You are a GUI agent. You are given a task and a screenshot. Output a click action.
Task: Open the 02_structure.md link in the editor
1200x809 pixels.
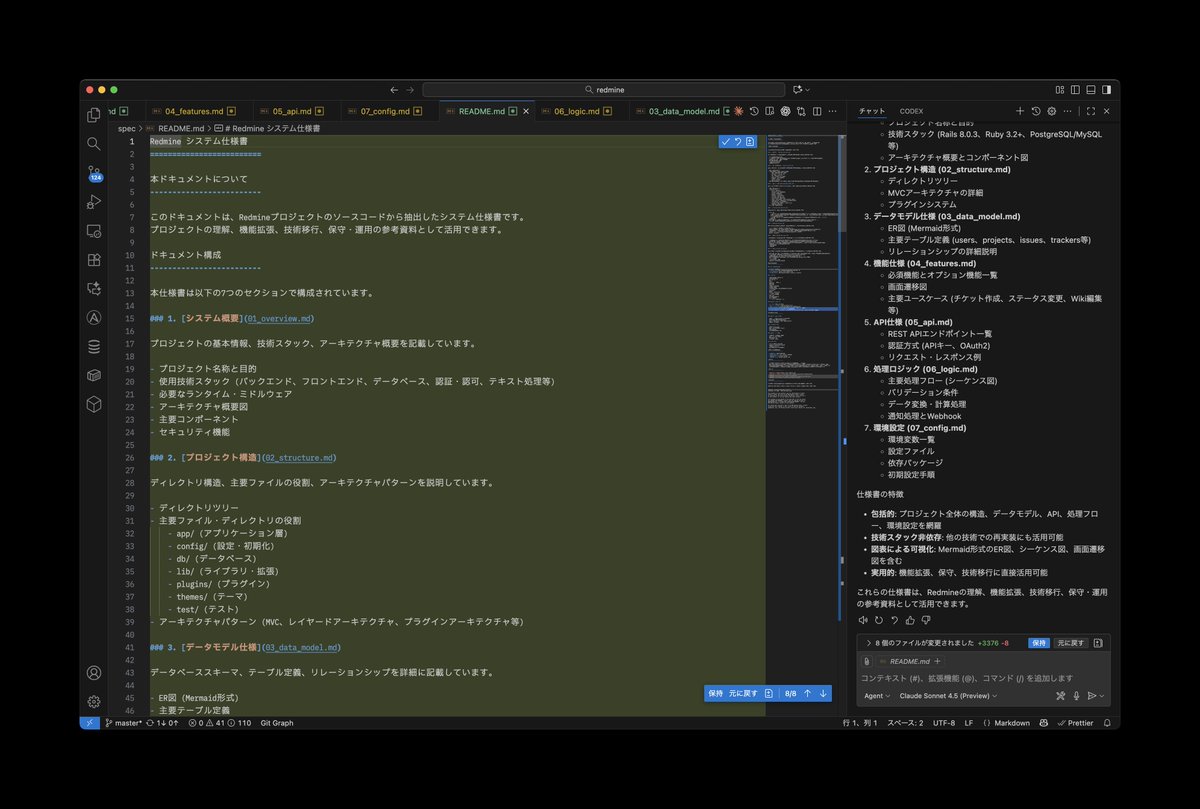[x=299, y=458]
